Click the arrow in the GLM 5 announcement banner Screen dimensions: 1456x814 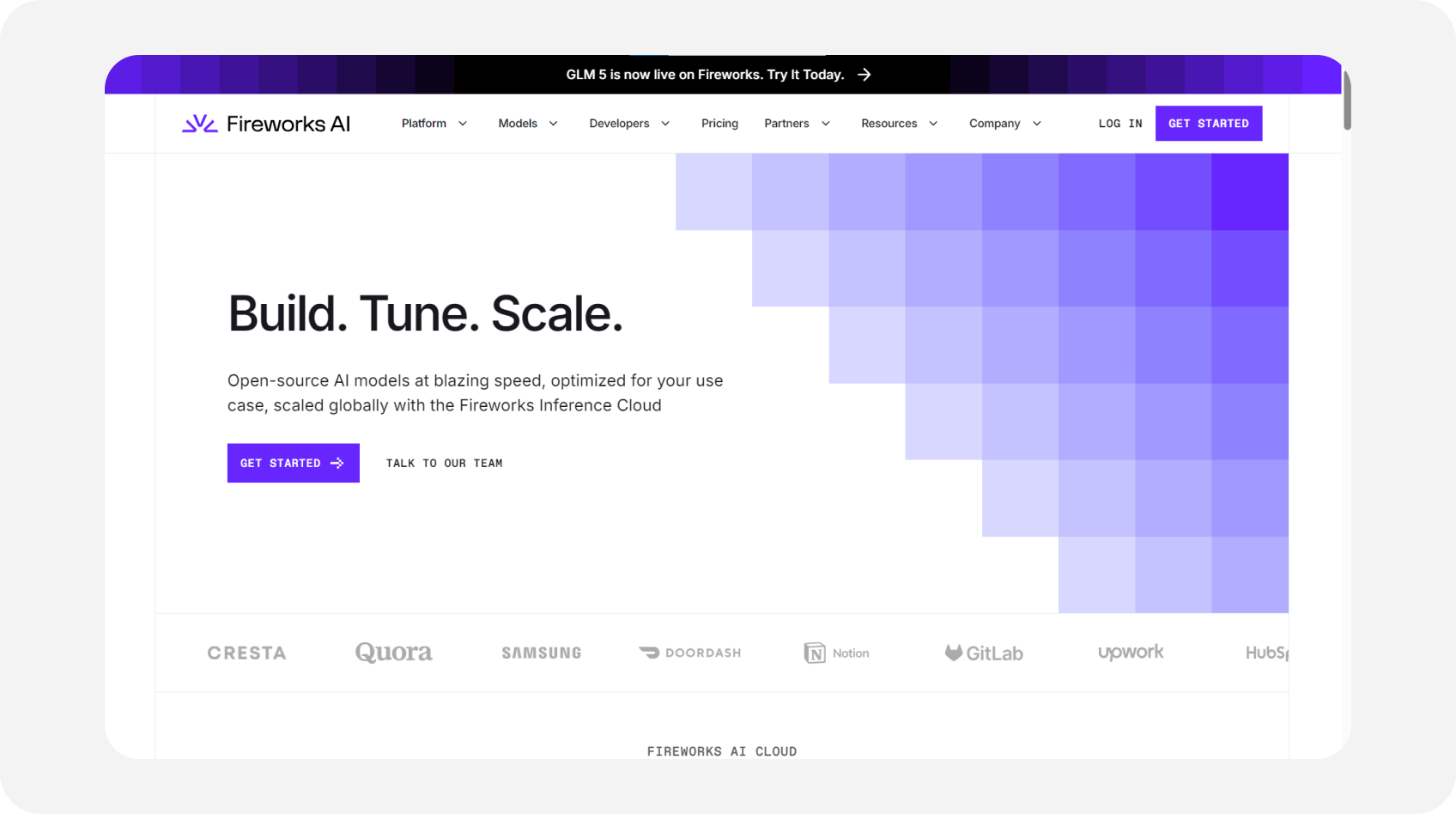pyautogui.click(x=864, y=75)
